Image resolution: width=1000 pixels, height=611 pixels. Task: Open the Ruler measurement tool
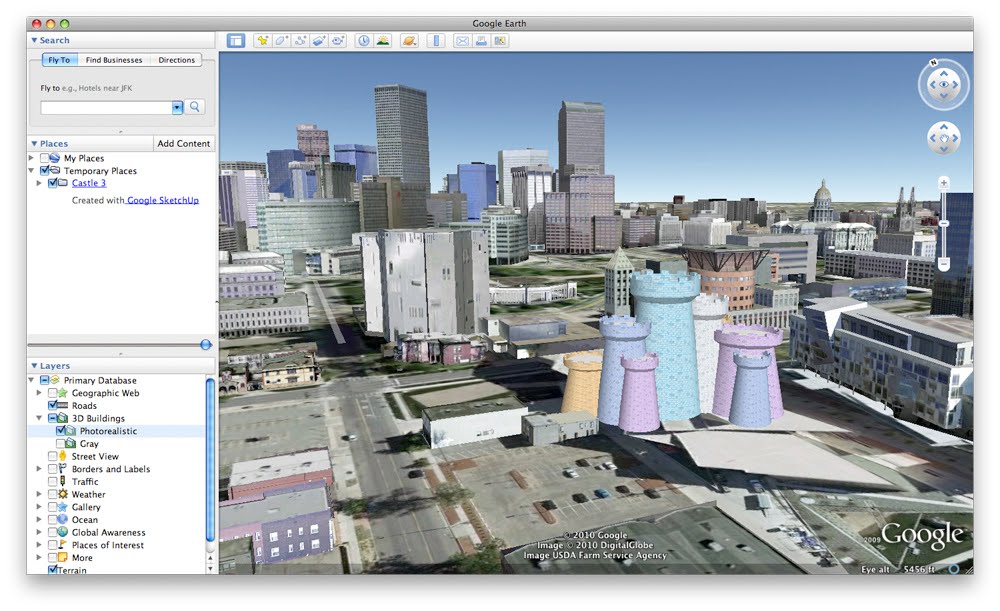click(x=436, y=41)
